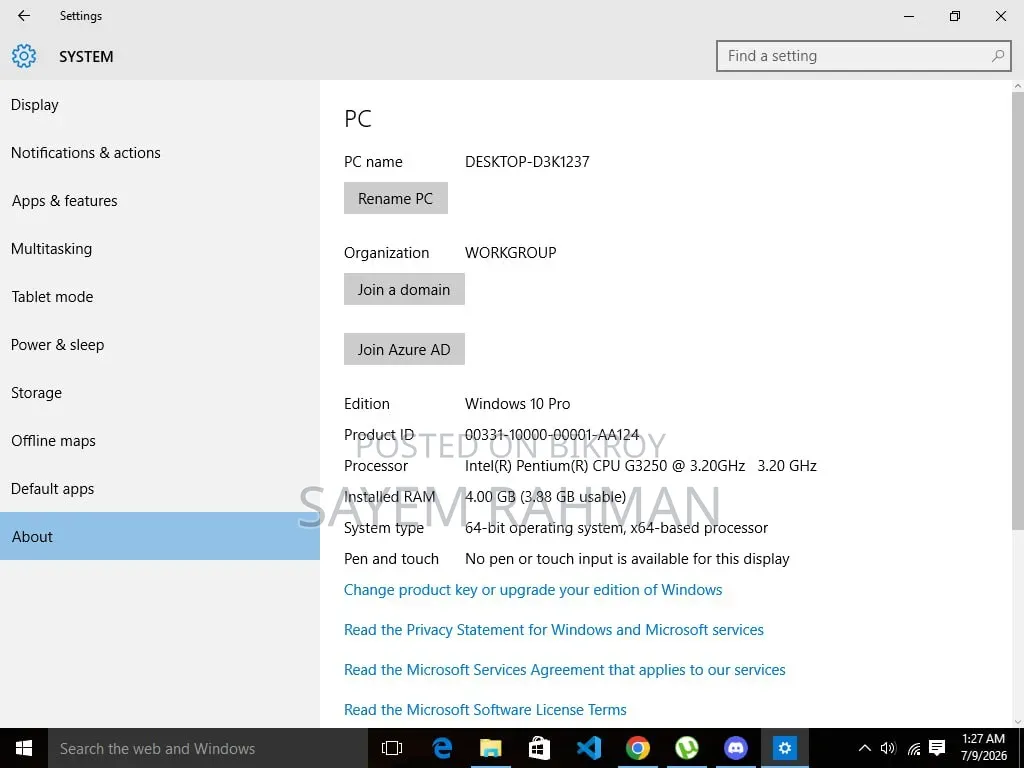Open Task View in taskbar
Screen dimensions: 1024x768
pos(392,748)
